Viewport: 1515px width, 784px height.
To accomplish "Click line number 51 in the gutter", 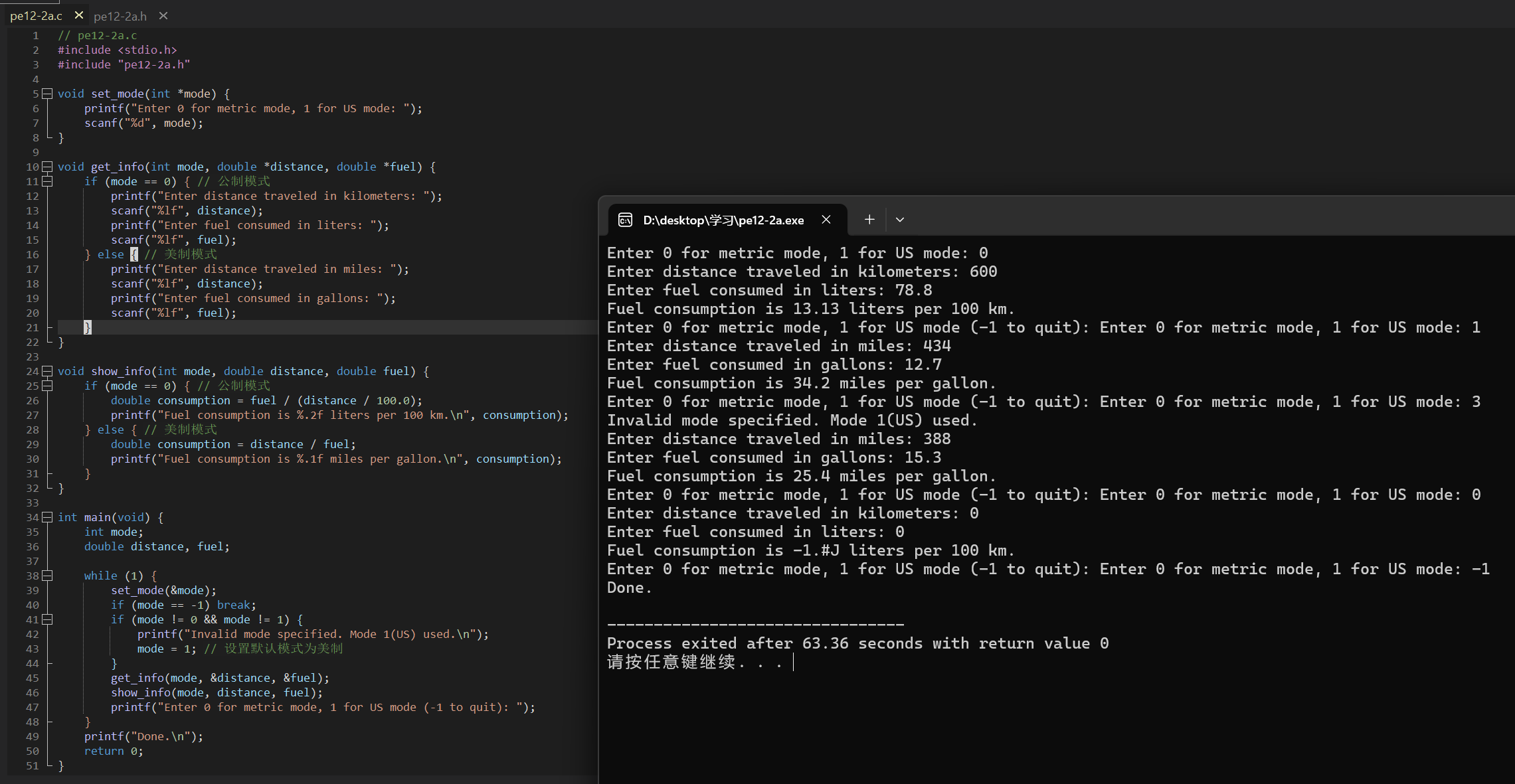I will click(x=33, y=765).
